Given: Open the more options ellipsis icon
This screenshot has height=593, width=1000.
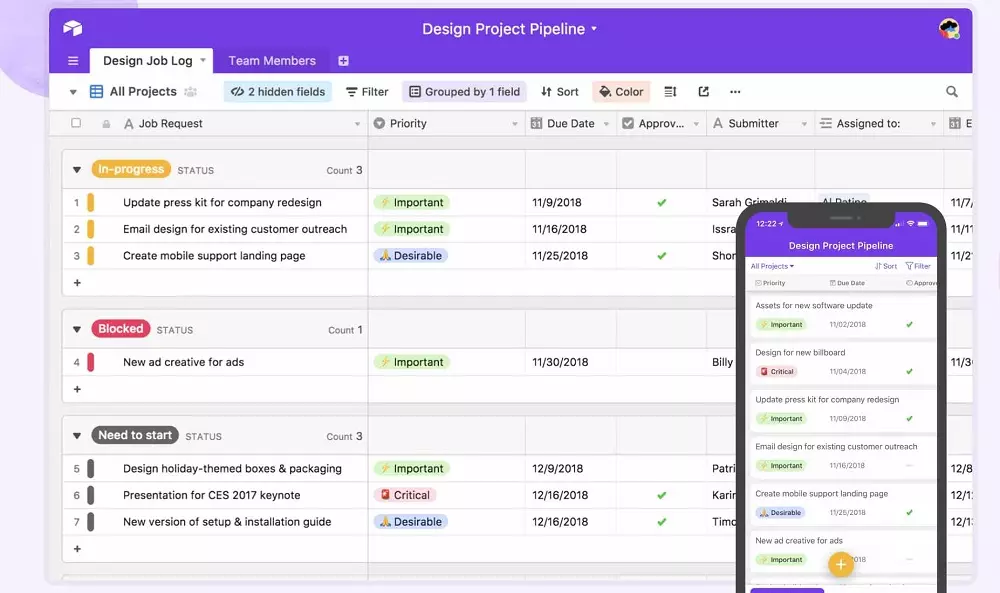Looking at the screenshot, I should tap(735, 92).
